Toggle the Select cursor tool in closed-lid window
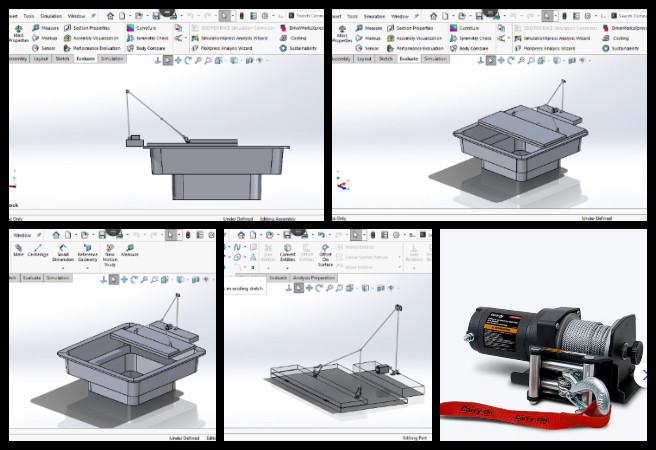The width and height of the screenshot is (656, 450). [546, 16]
